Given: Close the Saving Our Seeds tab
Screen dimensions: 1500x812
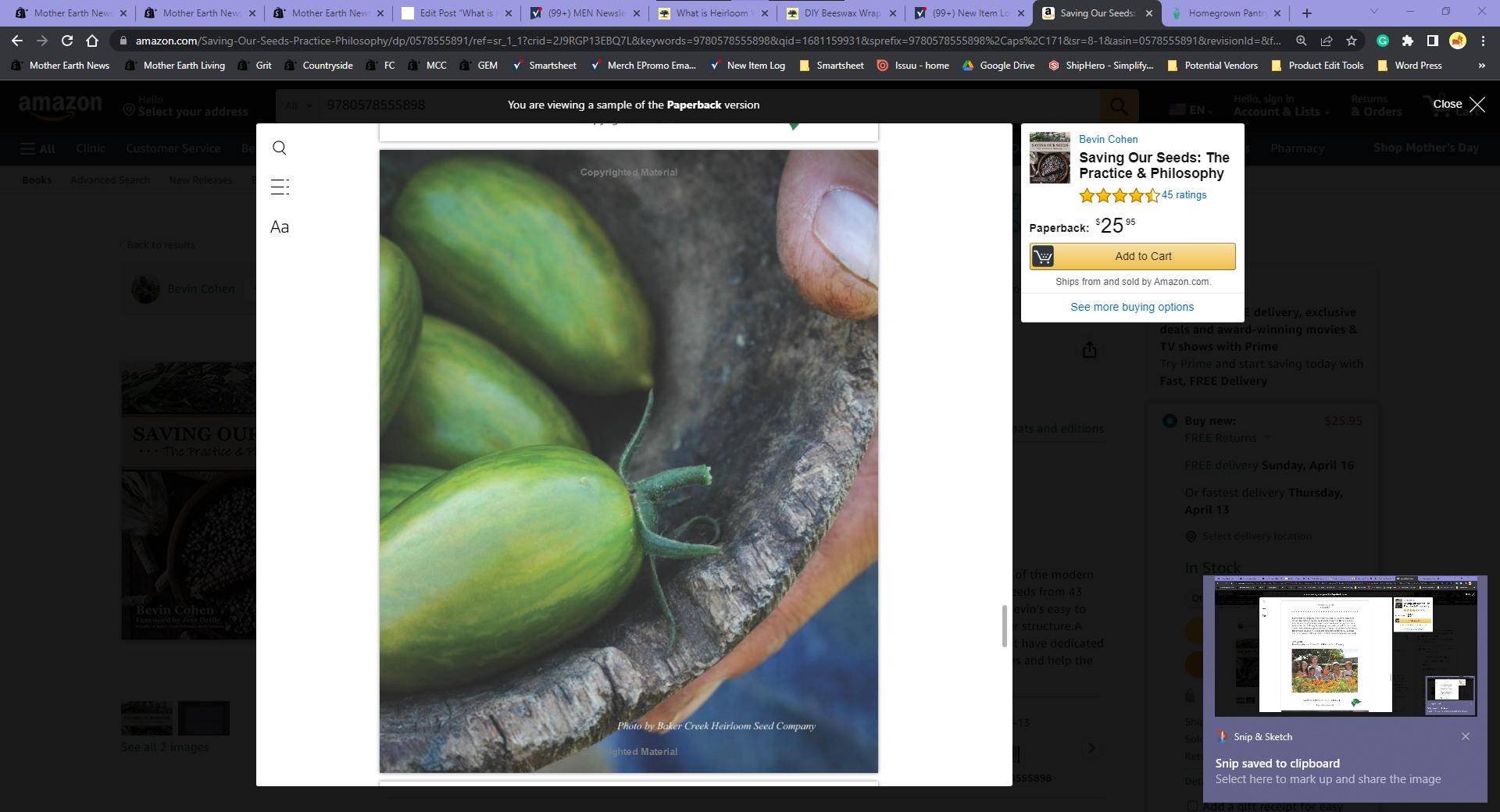Looking at the screenshot, I should (x=1149, y=13).
